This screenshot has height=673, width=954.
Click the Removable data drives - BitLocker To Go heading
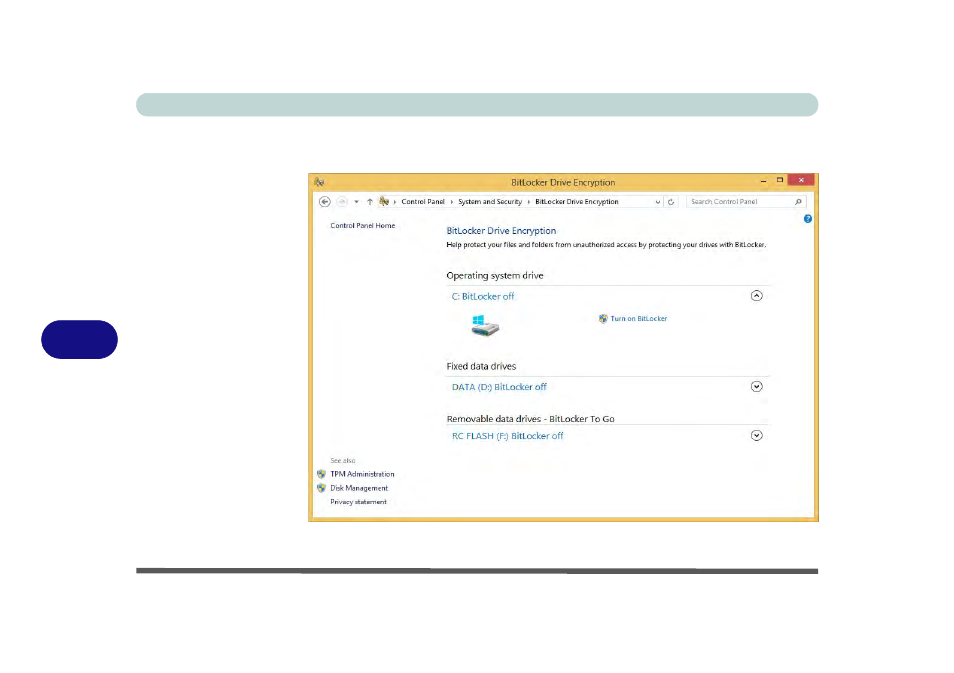[531, 419]
